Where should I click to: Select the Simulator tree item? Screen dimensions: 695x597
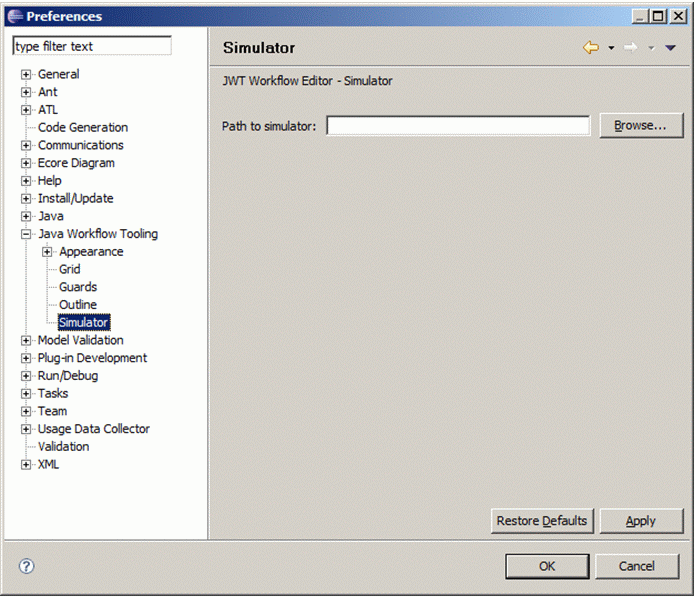[84, 322]
